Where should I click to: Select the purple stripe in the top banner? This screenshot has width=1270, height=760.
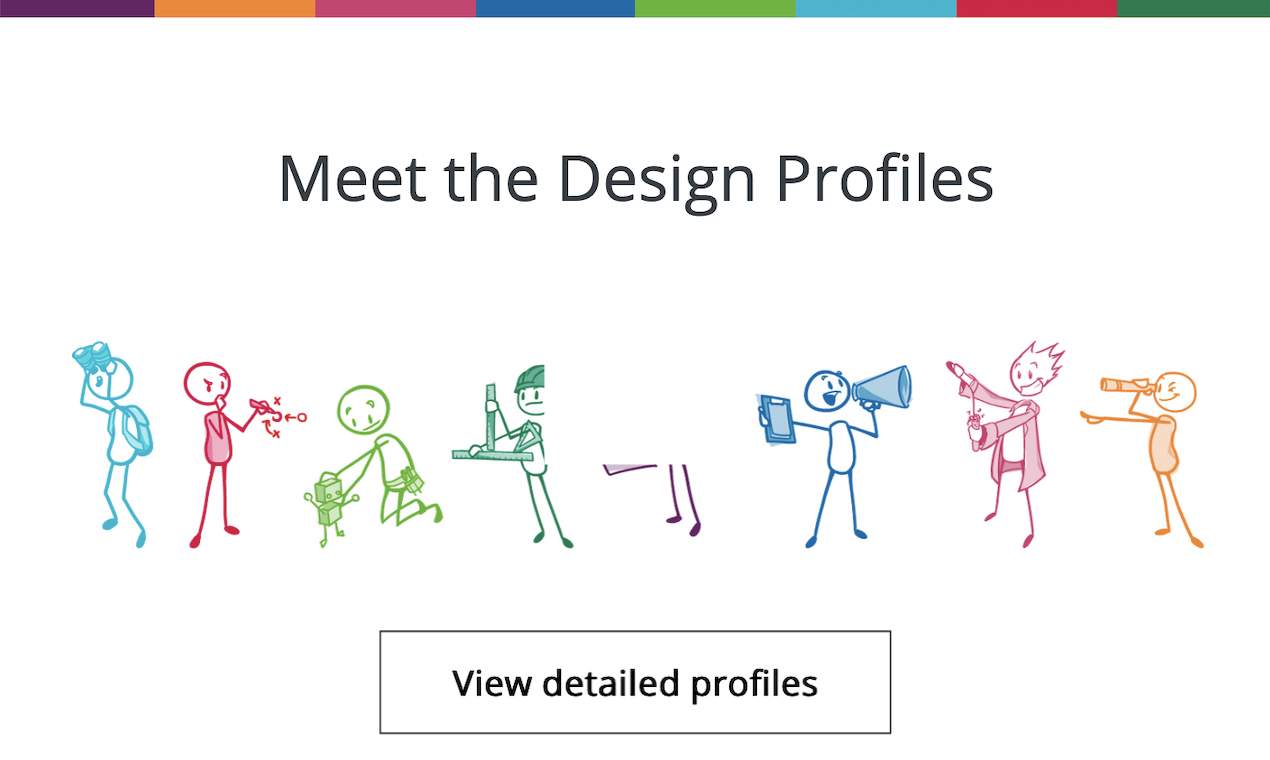[75, 10]
